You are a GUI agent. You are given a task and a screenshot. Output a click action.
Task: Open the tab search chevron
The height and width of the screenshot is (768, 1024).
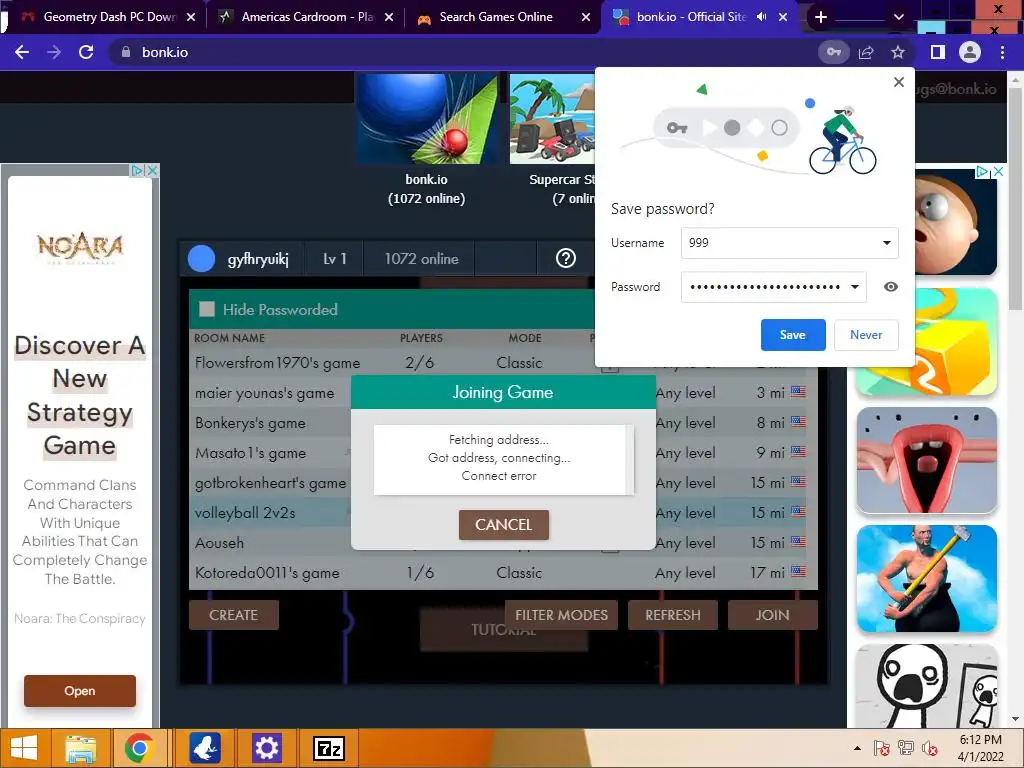(899, 17)
